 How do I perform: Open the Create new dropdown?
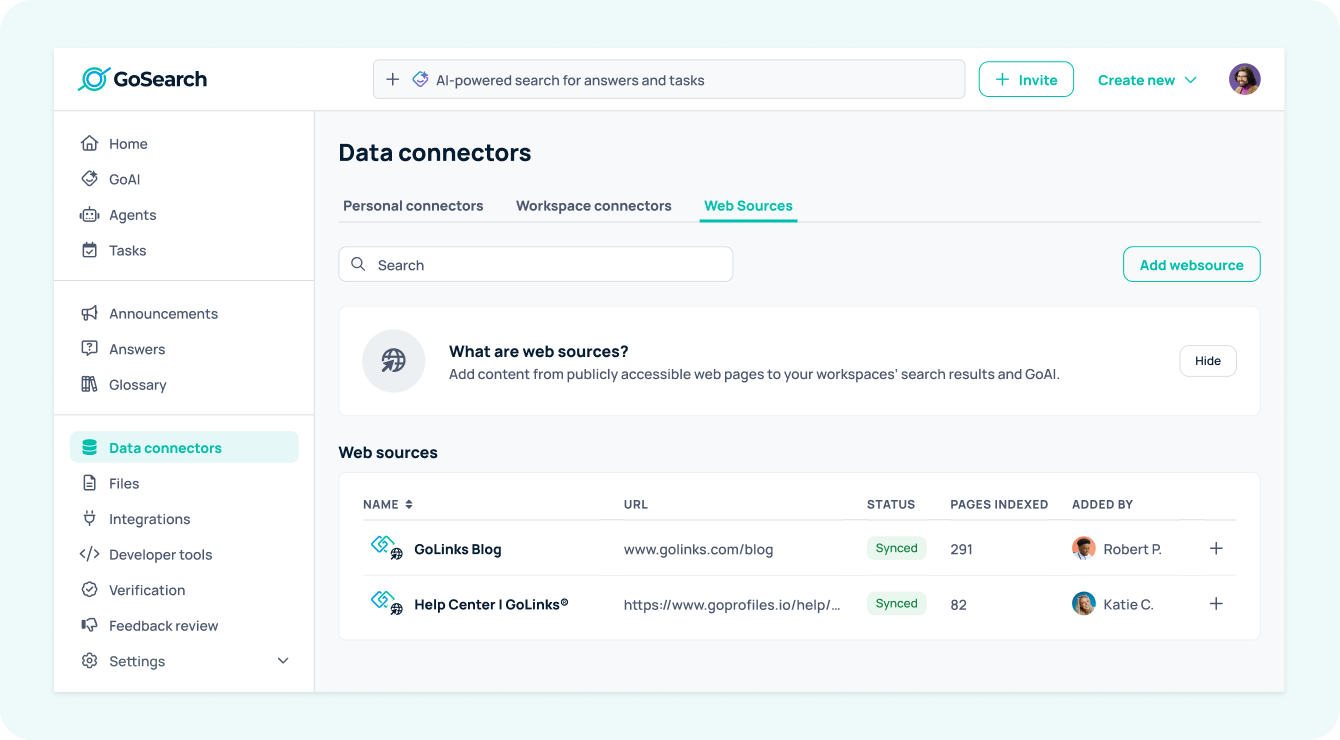pyautogui.click(x=1147, y=80)
